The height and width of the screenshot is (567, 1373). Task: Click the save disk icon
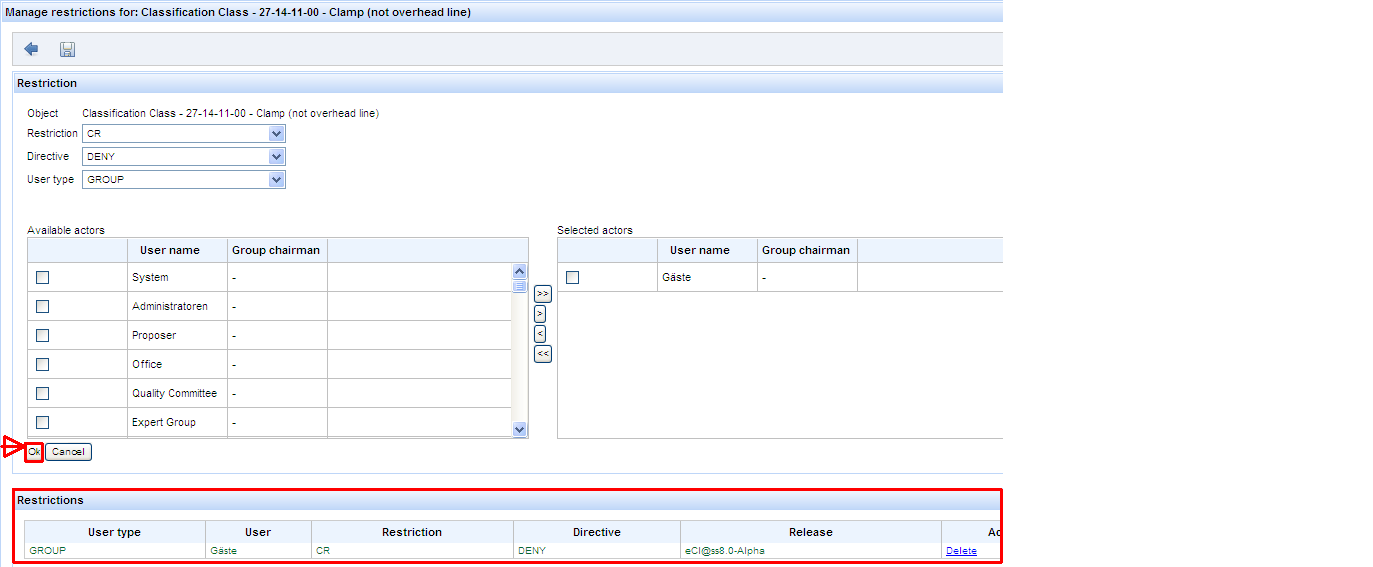[x=67, y=49]
